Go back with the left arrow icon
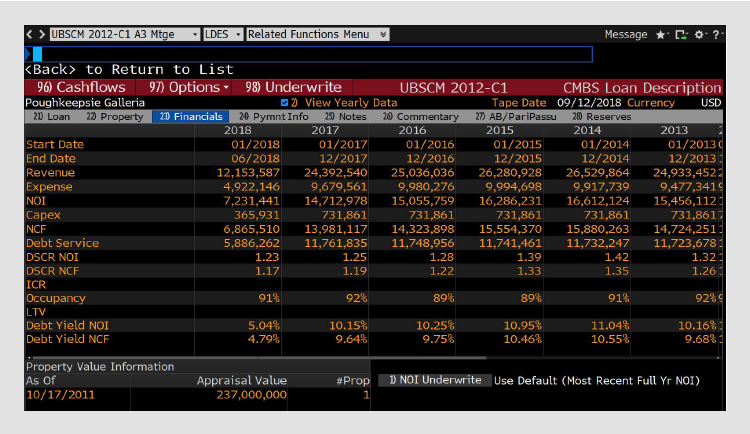Screen dimensions: 750x434 coord(30,34)
